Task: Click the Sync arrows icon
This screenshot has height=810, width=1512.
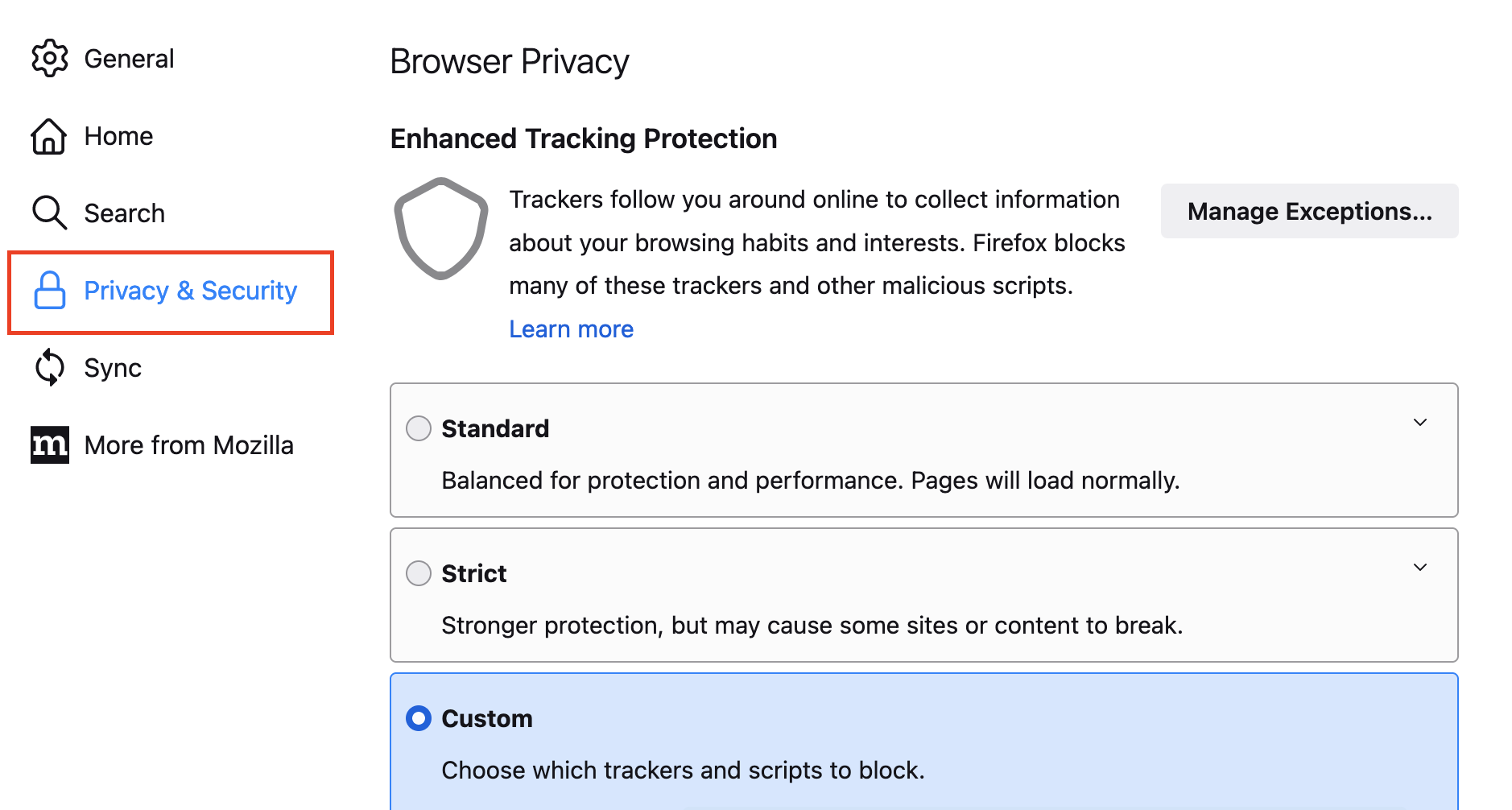Action: (50, 367)
